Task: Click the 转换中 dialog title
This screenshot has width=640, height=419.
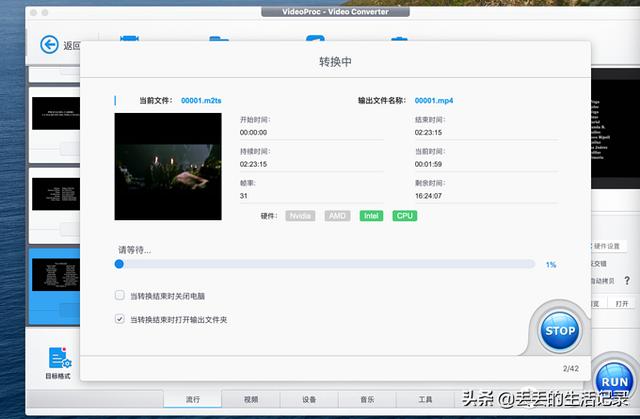Action: [x=335, y=62]
